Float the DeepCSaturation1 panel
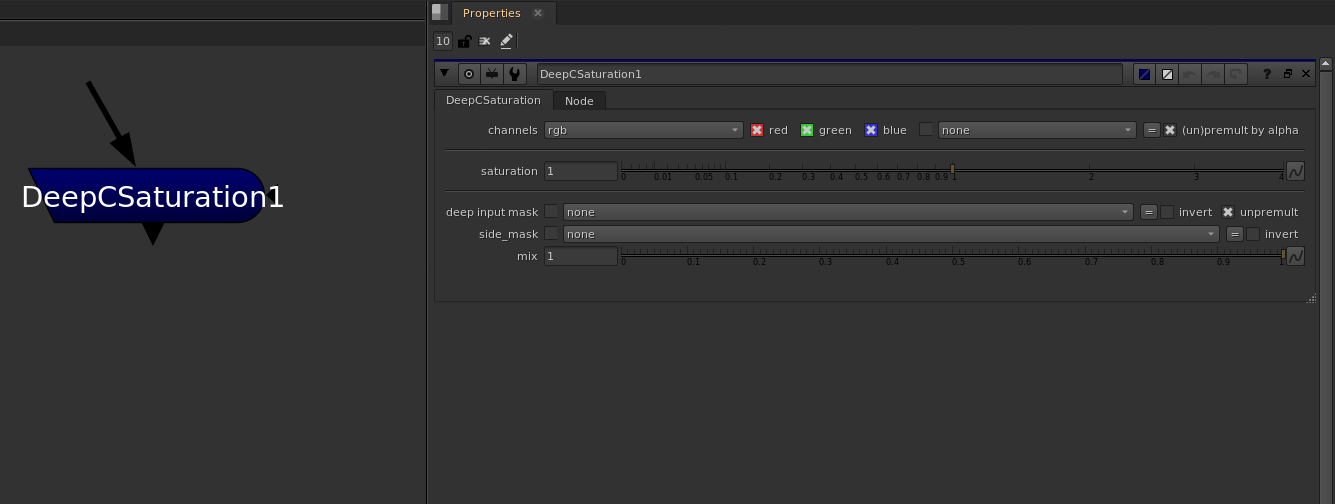The width and height of the screenshot is (1335, 504). click(x=1287, y=74)
